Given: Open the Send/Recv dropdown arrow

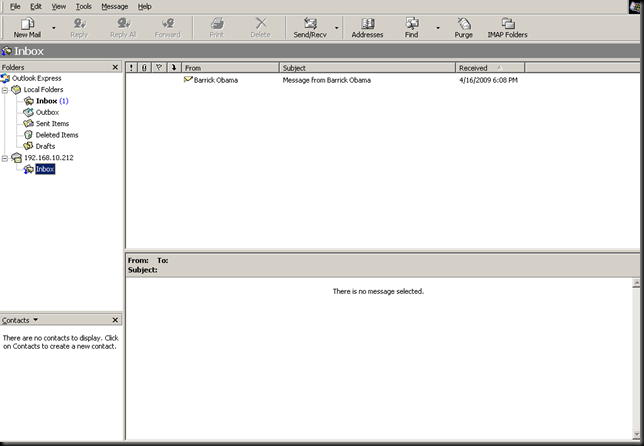Looking at the screenshot, I should pyautogui.click(x=336, y=28).
